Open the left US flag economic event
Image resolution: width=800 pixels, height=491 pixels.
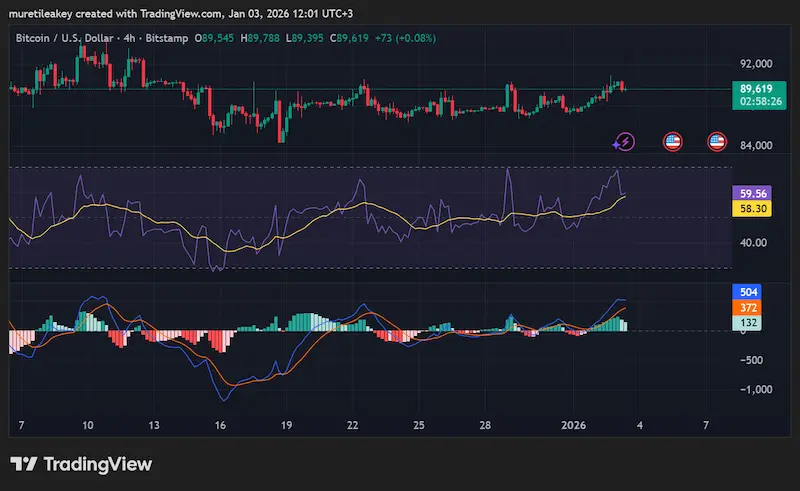[x=673, y=142]
